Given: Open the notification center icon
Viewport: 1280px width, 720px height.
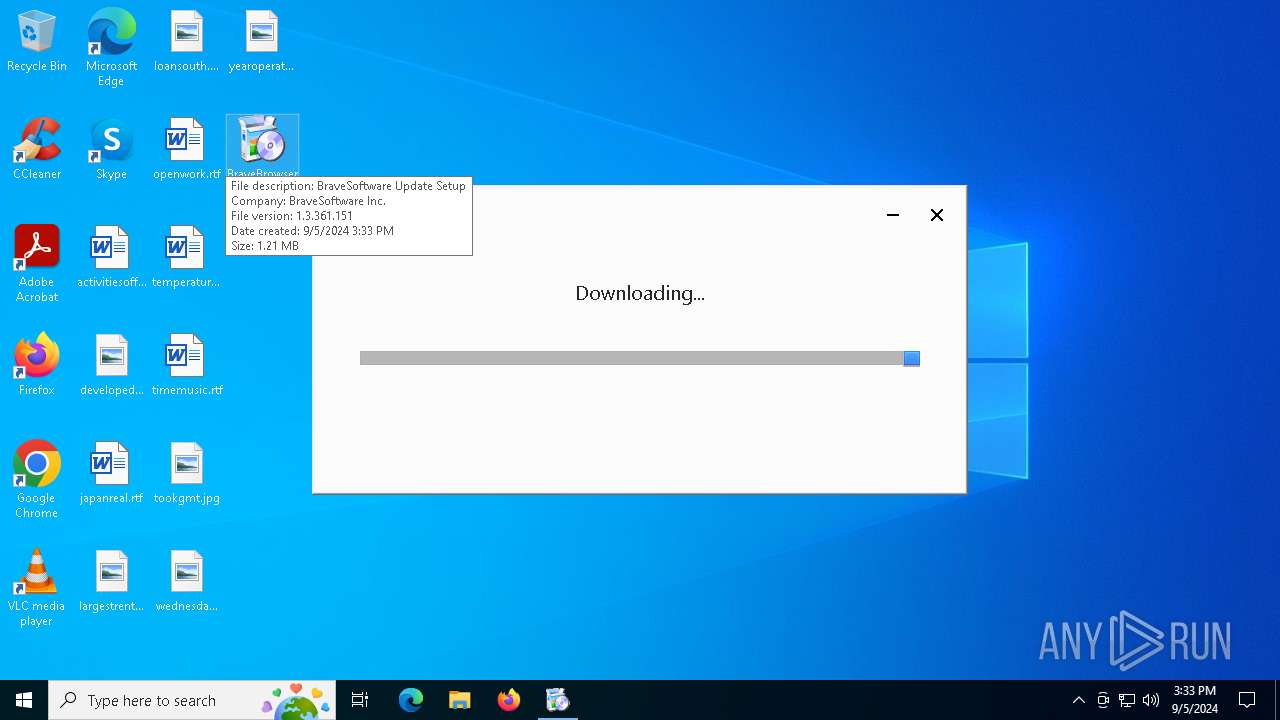Looking at the screenshot, I should coord(1247,700).
